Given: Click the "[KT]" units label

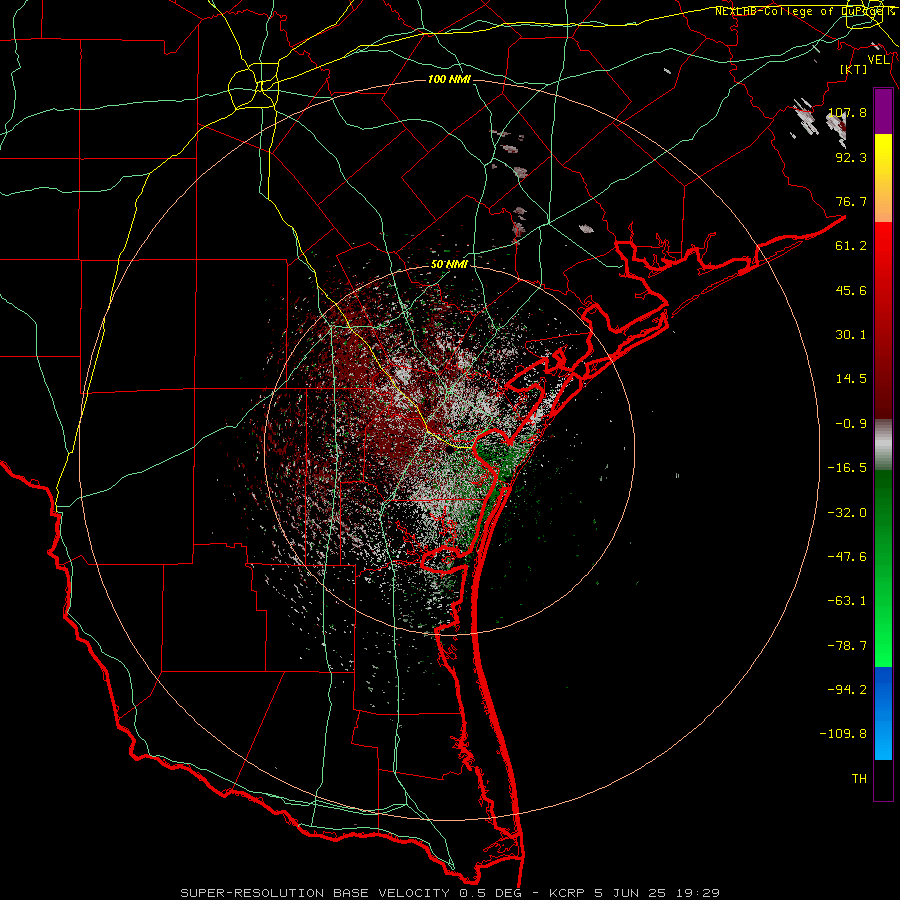Looking at the screenshot, I should pyautogui.click(x=854, y=69).
